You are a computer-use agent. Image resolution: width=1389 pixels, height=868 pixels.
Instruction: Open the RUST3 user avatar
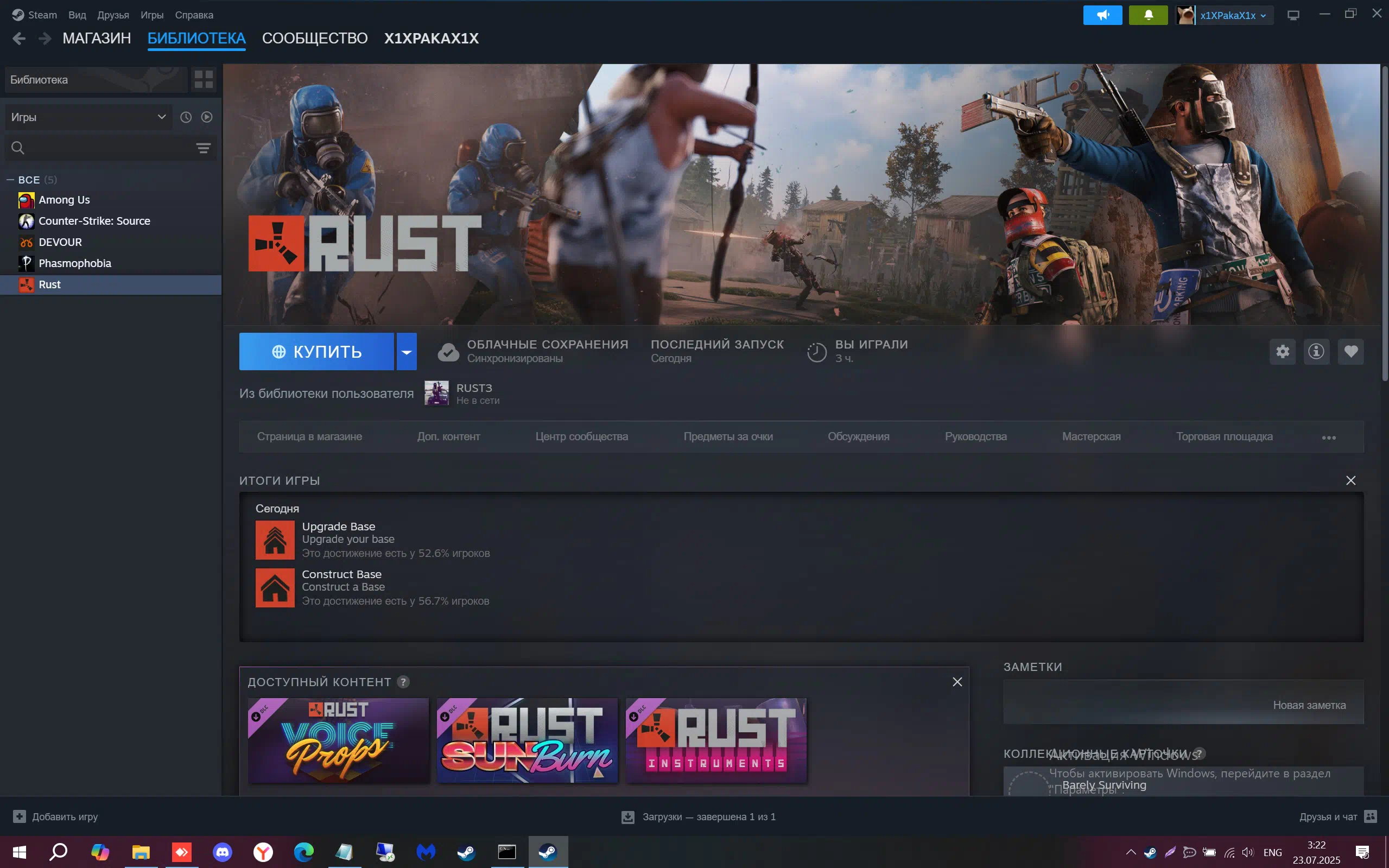437,393
